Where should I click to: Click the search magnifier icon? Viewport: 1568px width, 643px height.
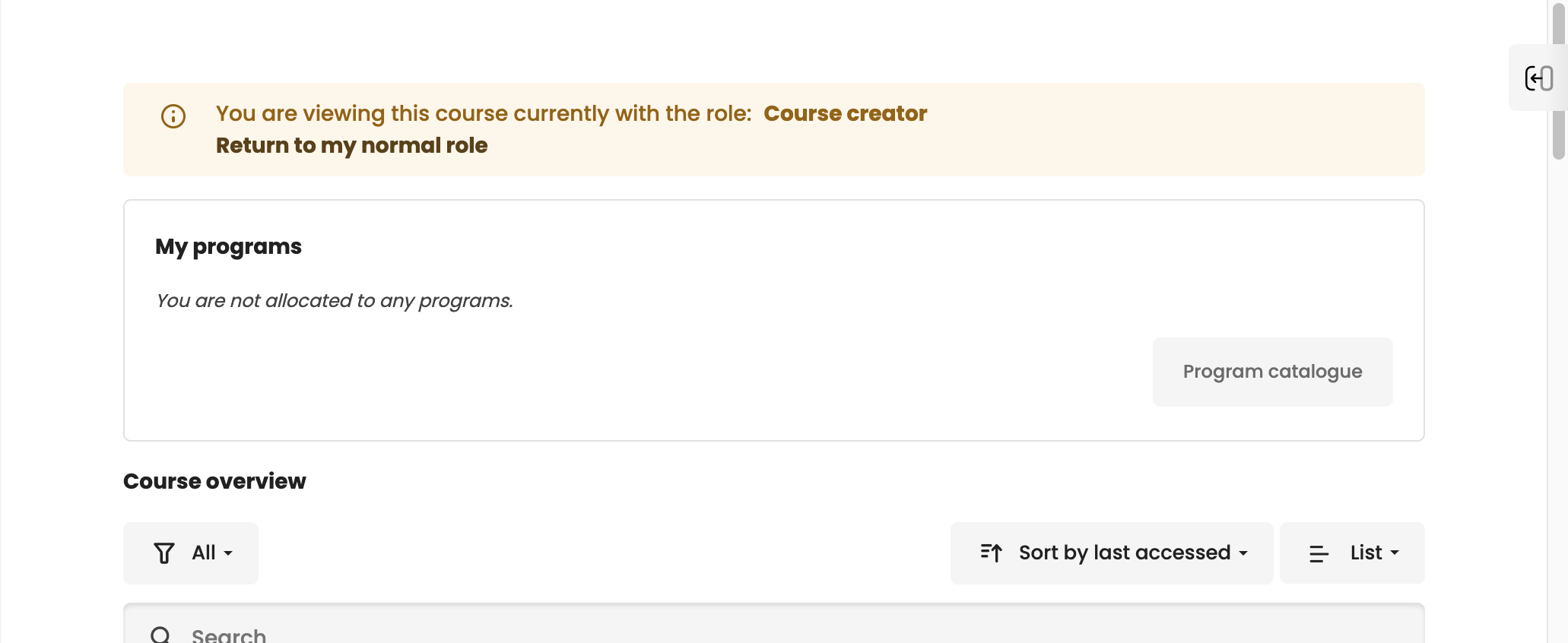pyautogui.click(x=160, y=635)
